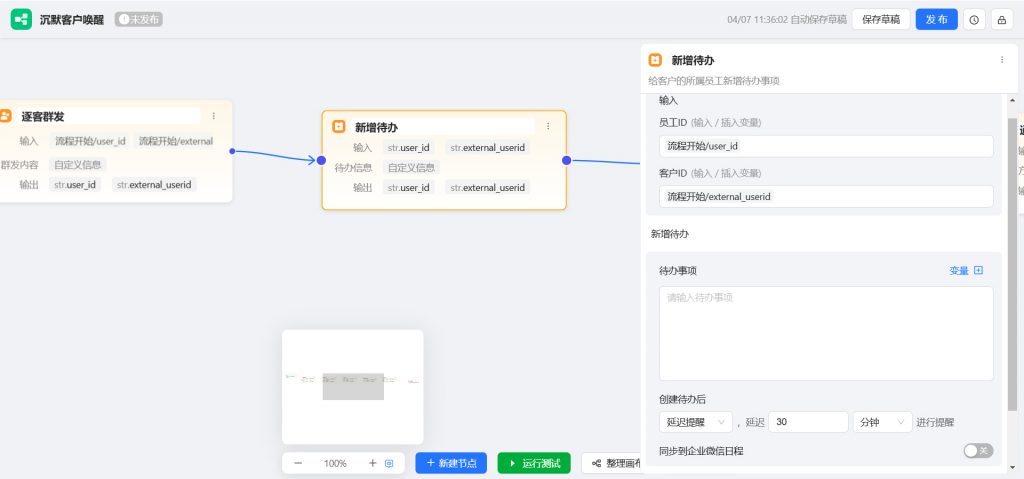Click the blue 发布 button
Image resolution: width=1024 pixels, height=479 pixels.
click(x=936, y=20)
